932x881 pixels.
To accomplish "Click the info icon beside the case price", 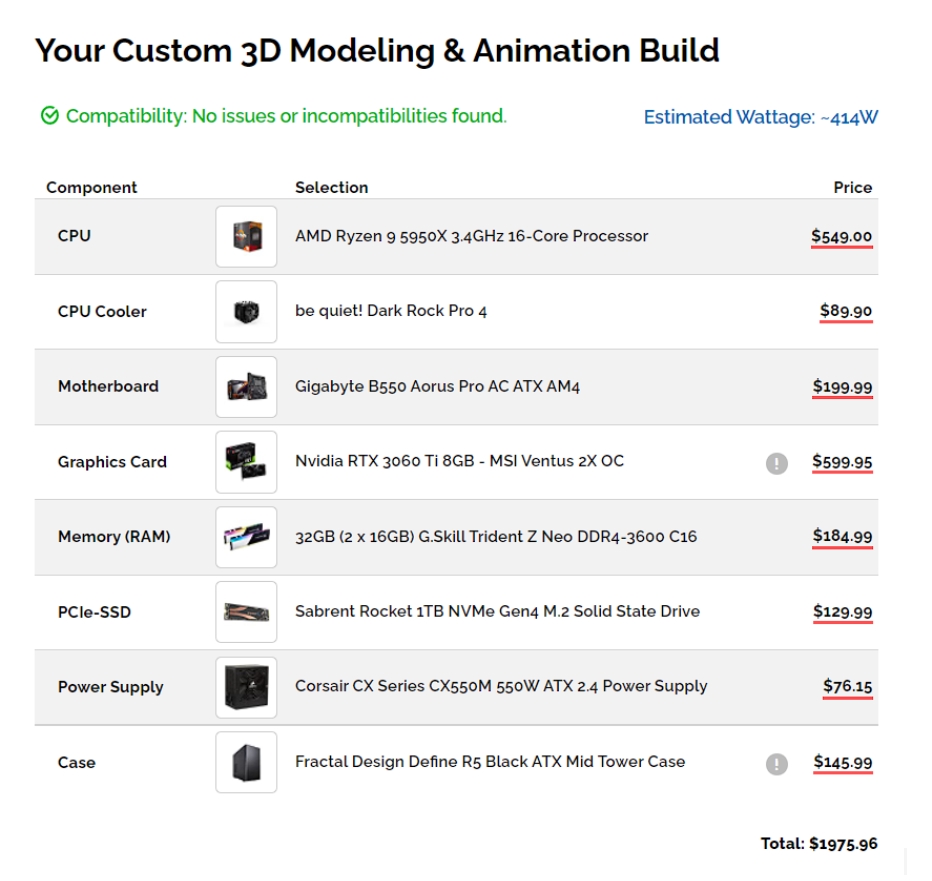I will [777, 764].
